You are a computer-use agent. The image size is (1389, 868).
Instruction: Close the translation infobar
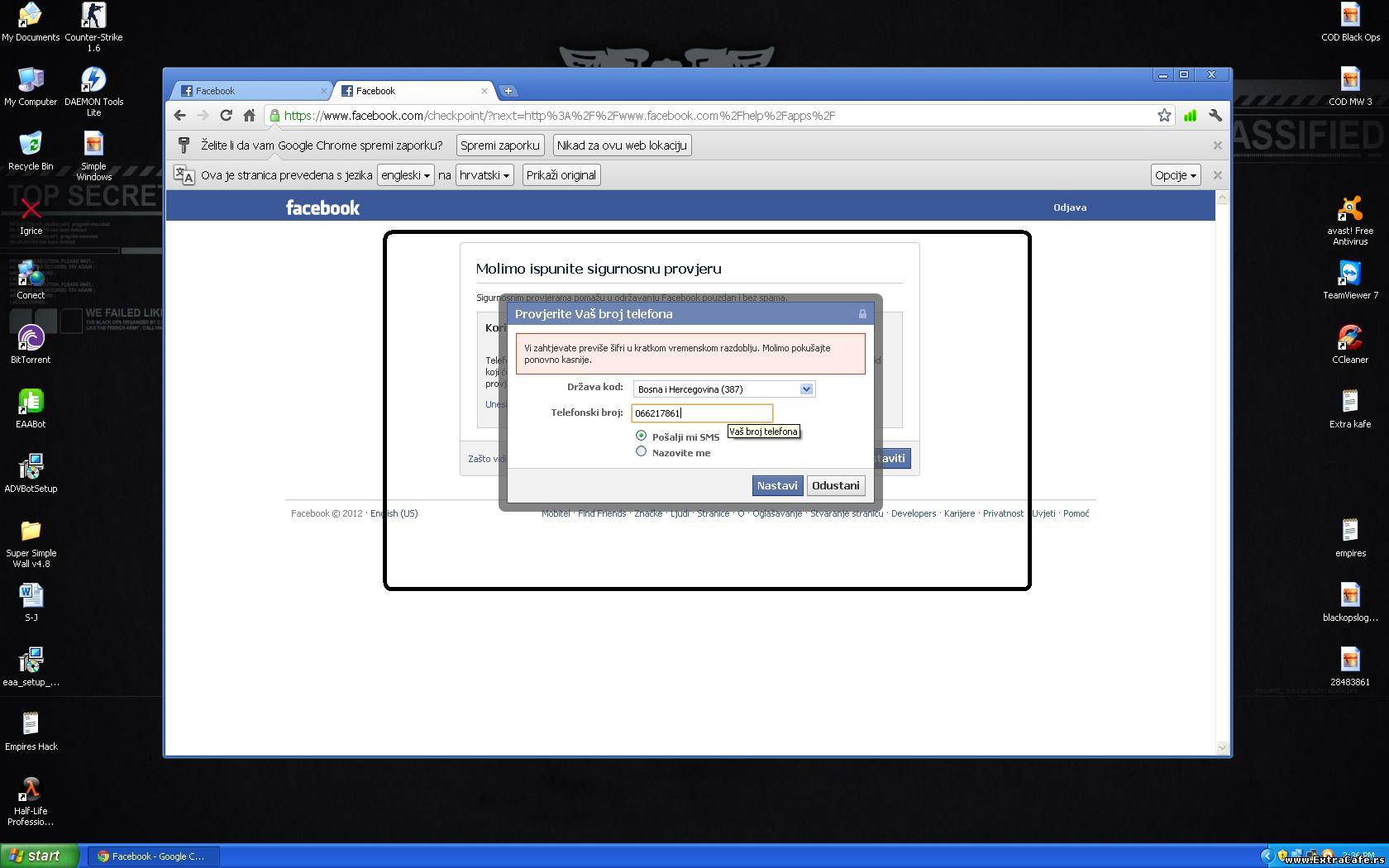[x=1217, y=175]
